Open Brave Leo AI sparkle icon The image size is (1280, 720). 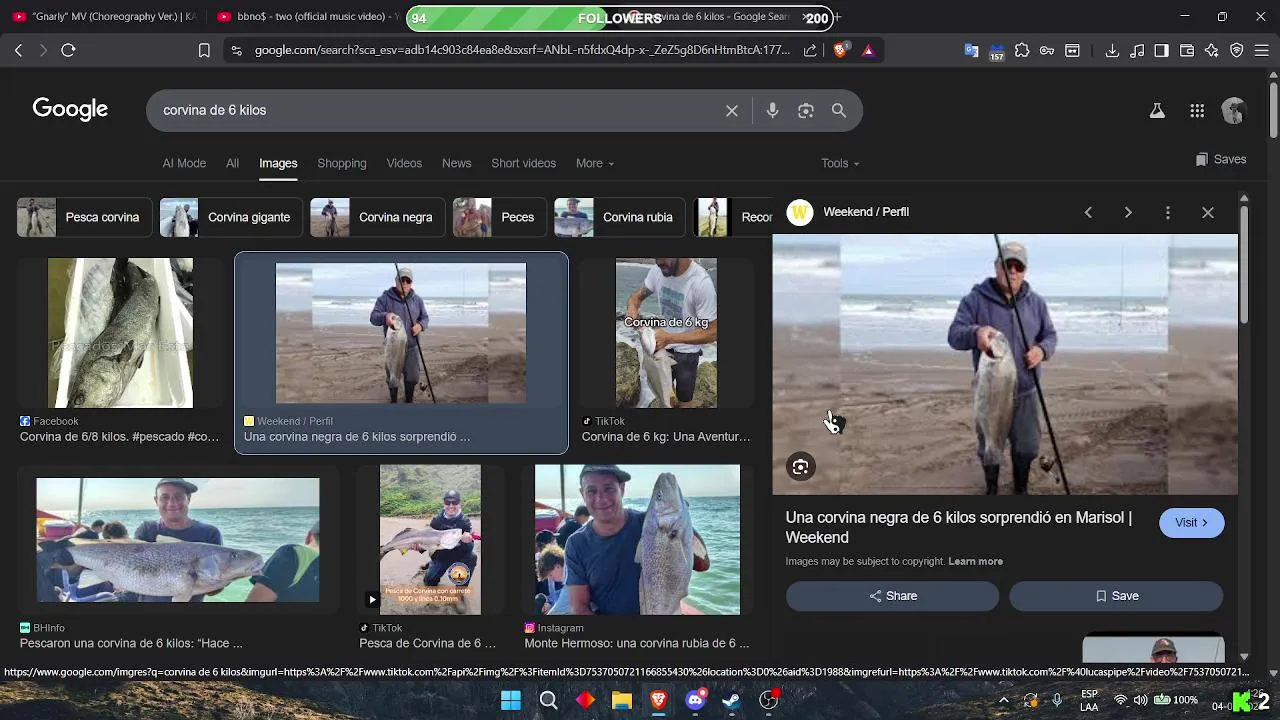(1212, 50)
